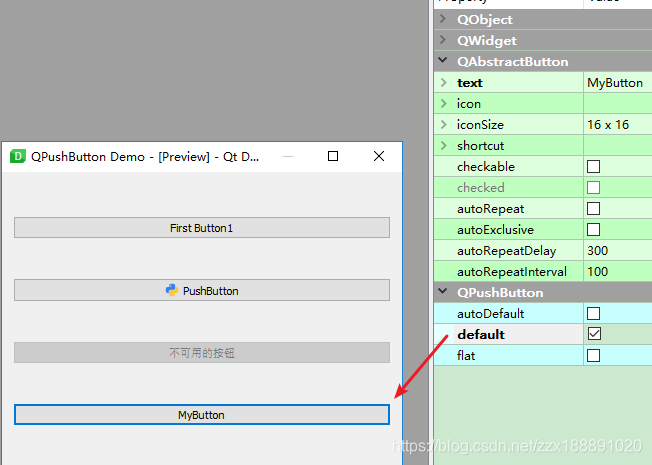Select the autoRepeatInterval property name

click(512, 272)
